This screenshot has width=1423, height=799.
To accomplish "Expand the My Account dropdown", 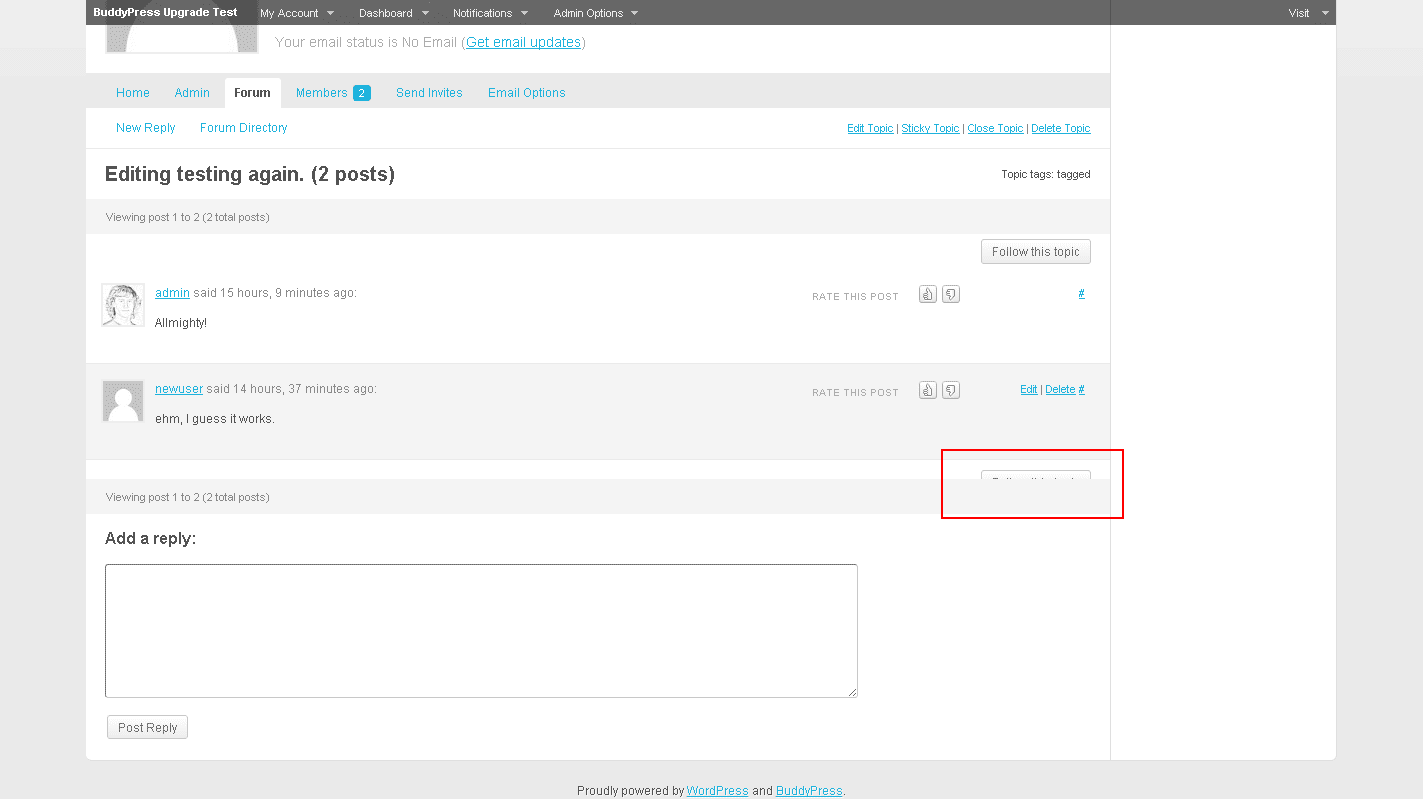I will click(297, 13).
